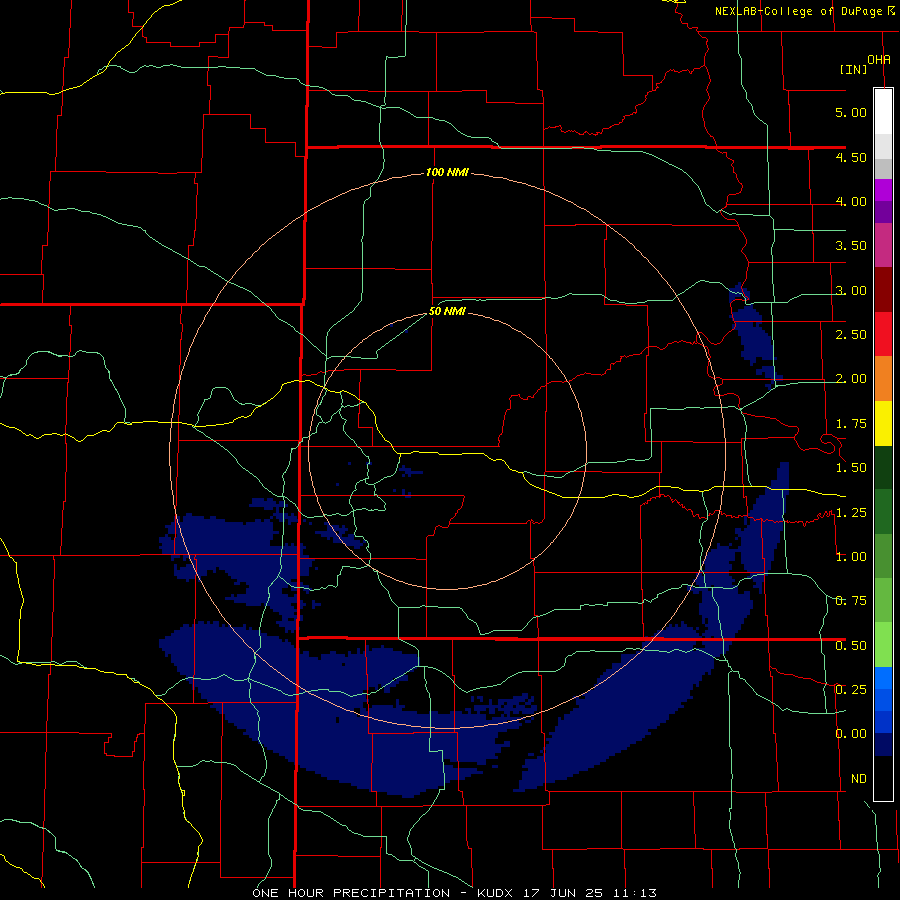Screen dimensions: 900x900
Task: Pick the orange legend swatch
Action: [x=883, y=379]
